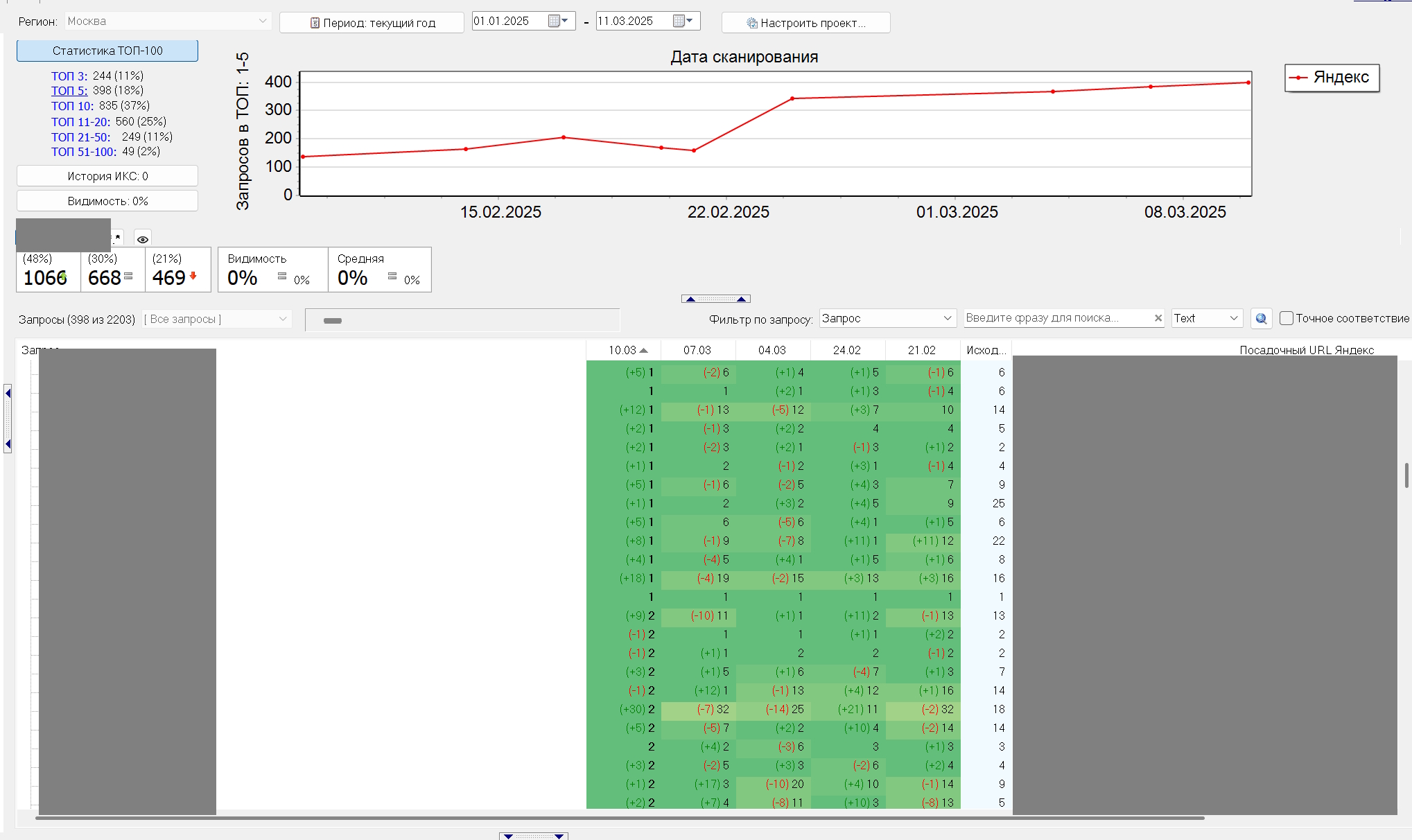Open the Text search mode dropdown
Image resolution: width=1412 pixels, height=840 pixels.
[1206, 318]
